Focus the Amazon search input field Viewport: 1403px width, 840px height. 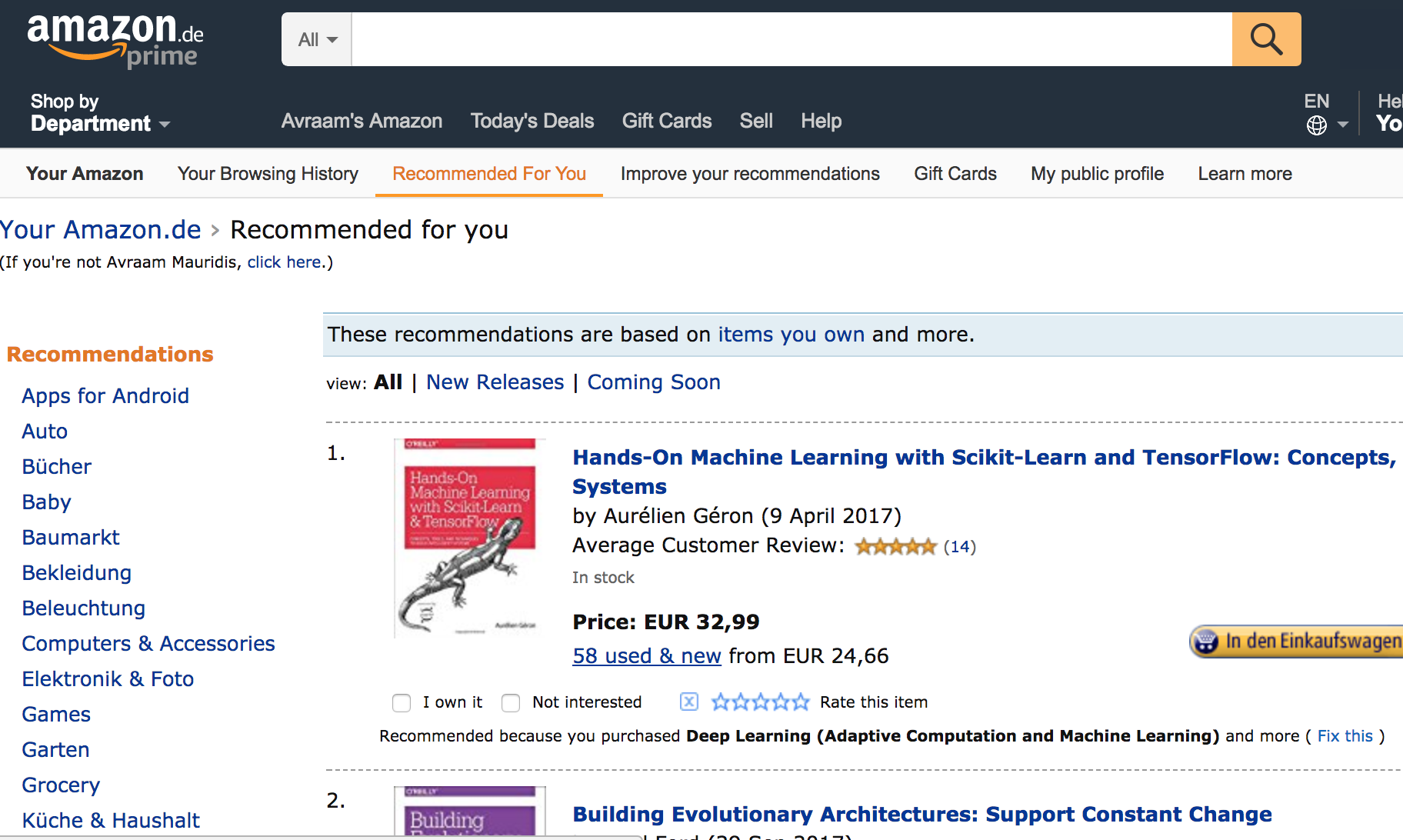click(791, 39)
